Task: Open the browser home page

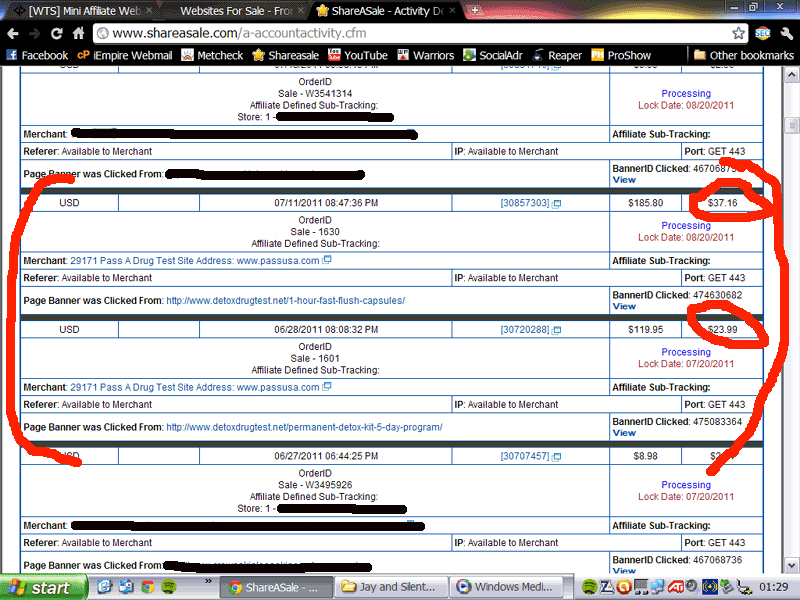Action: click(78, 34)
